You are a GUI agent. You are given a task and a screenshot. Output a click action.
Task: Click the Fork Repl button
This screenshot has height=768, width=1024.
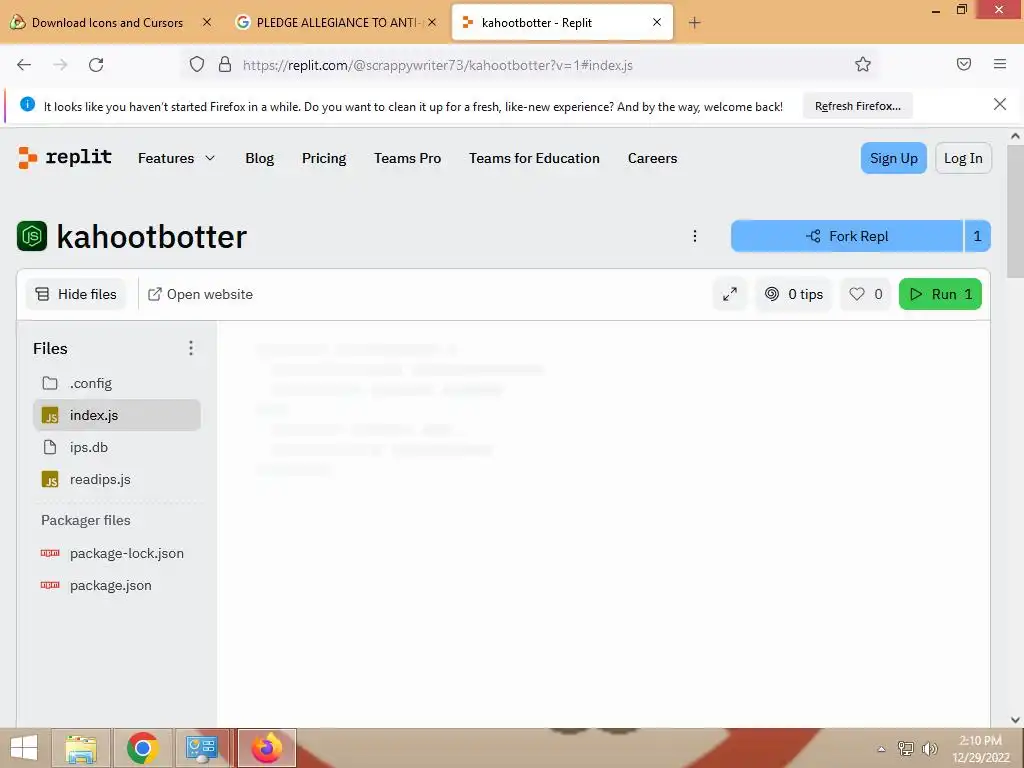pos(847,236)
